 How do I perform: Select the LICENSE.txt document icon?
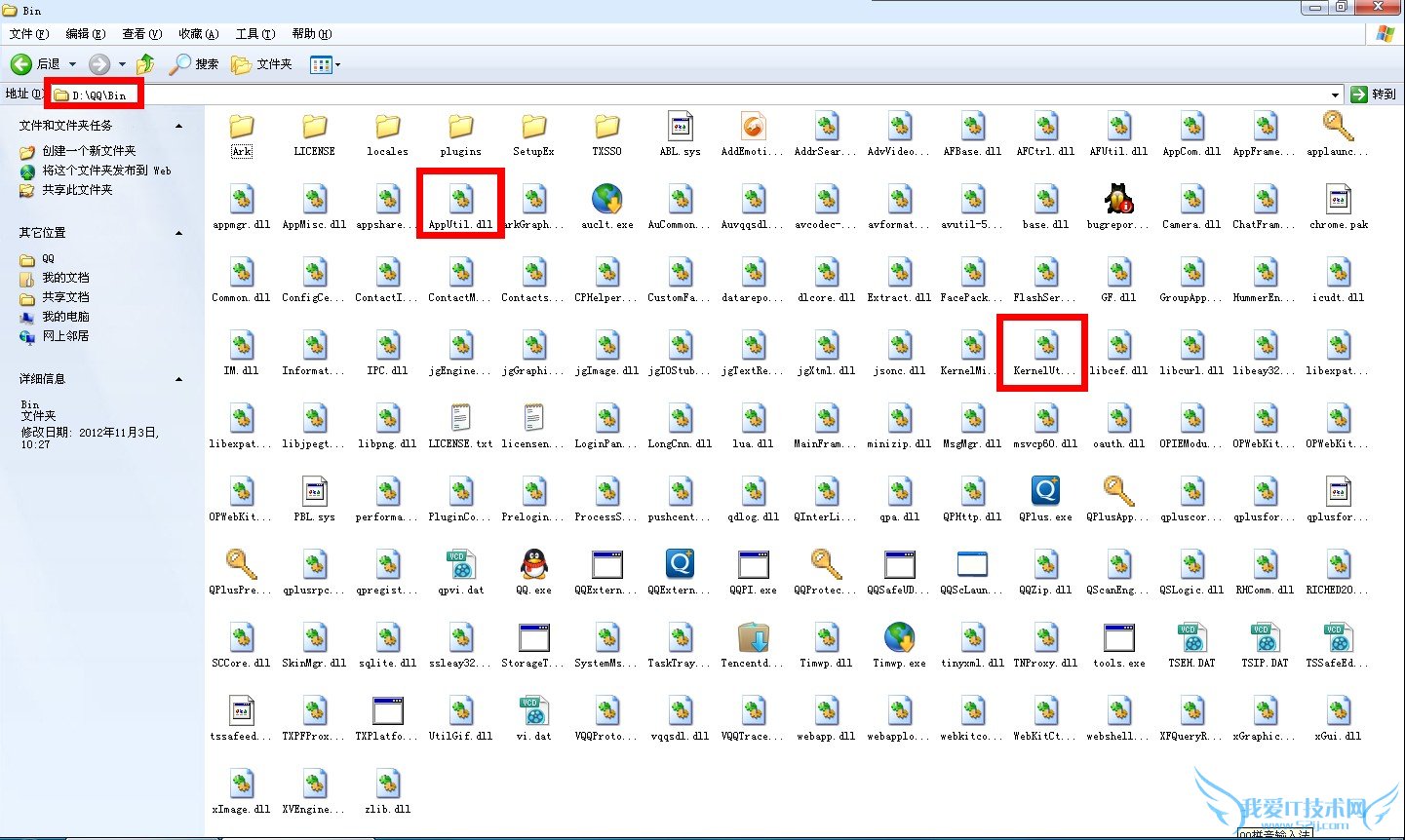[x=460, y=418]
